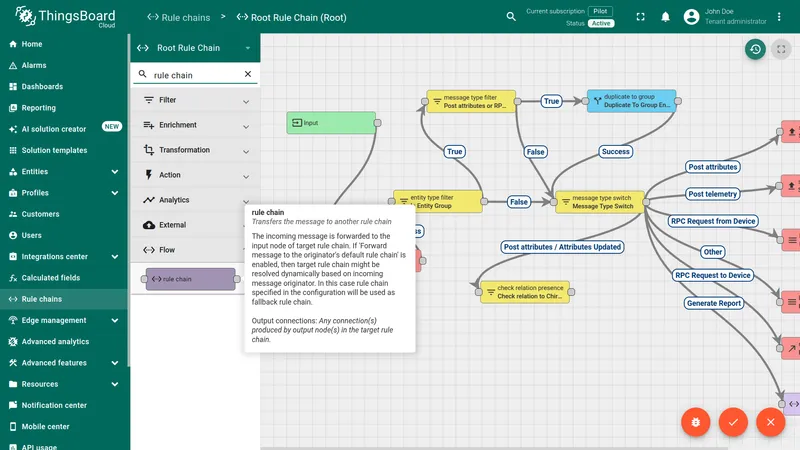Open Customers in sidebar
Viewport: 800px width, 450px height.
64,214
